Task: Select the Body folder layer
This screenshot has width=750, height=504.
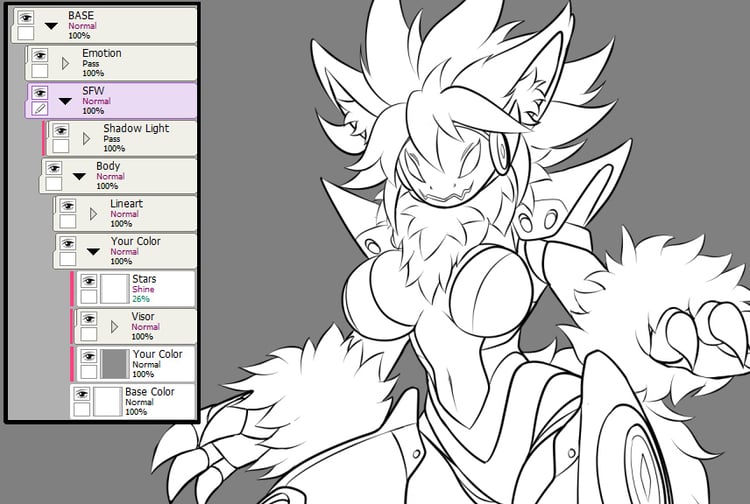Action: (118, 176)
